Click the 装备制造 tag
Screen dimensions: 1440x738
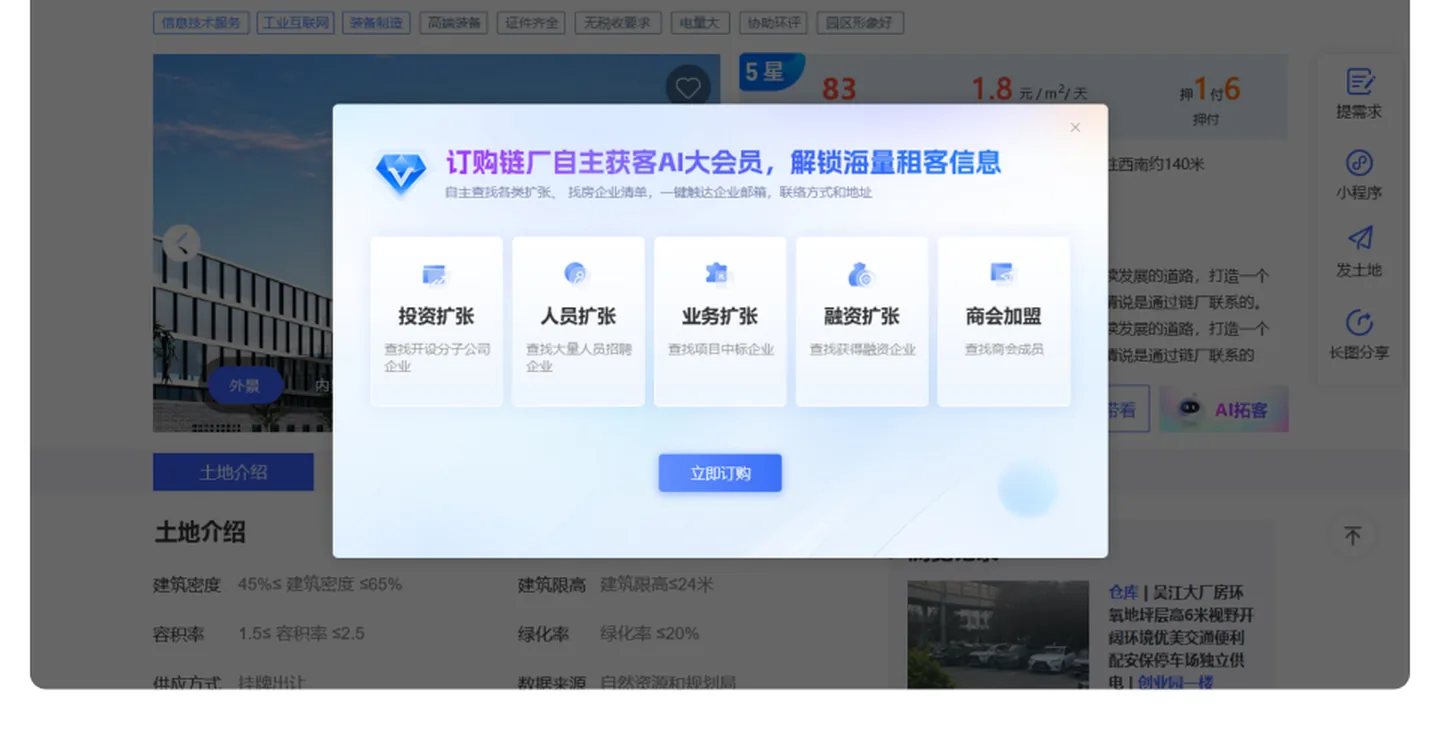(376, 23)
